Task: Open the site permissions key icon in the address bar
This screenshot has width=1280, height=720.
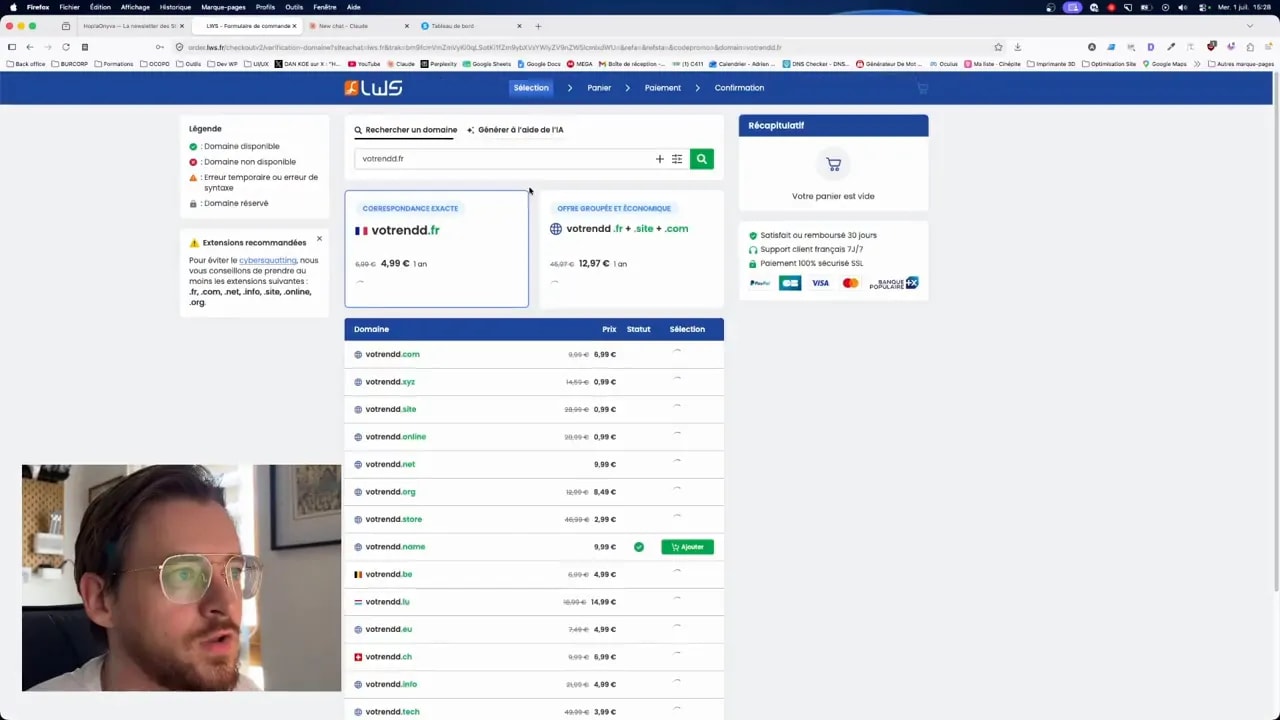Action: (160, 47)
